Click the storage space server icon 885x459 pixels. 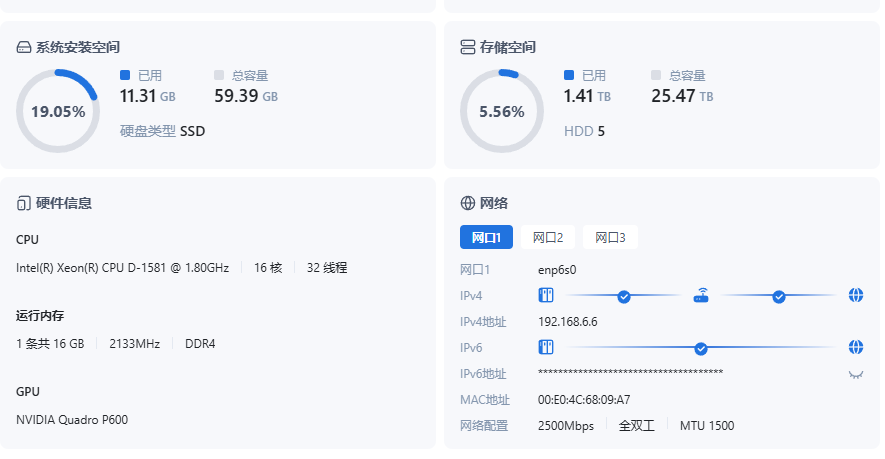pyautogui.click(x=468, y=47)
